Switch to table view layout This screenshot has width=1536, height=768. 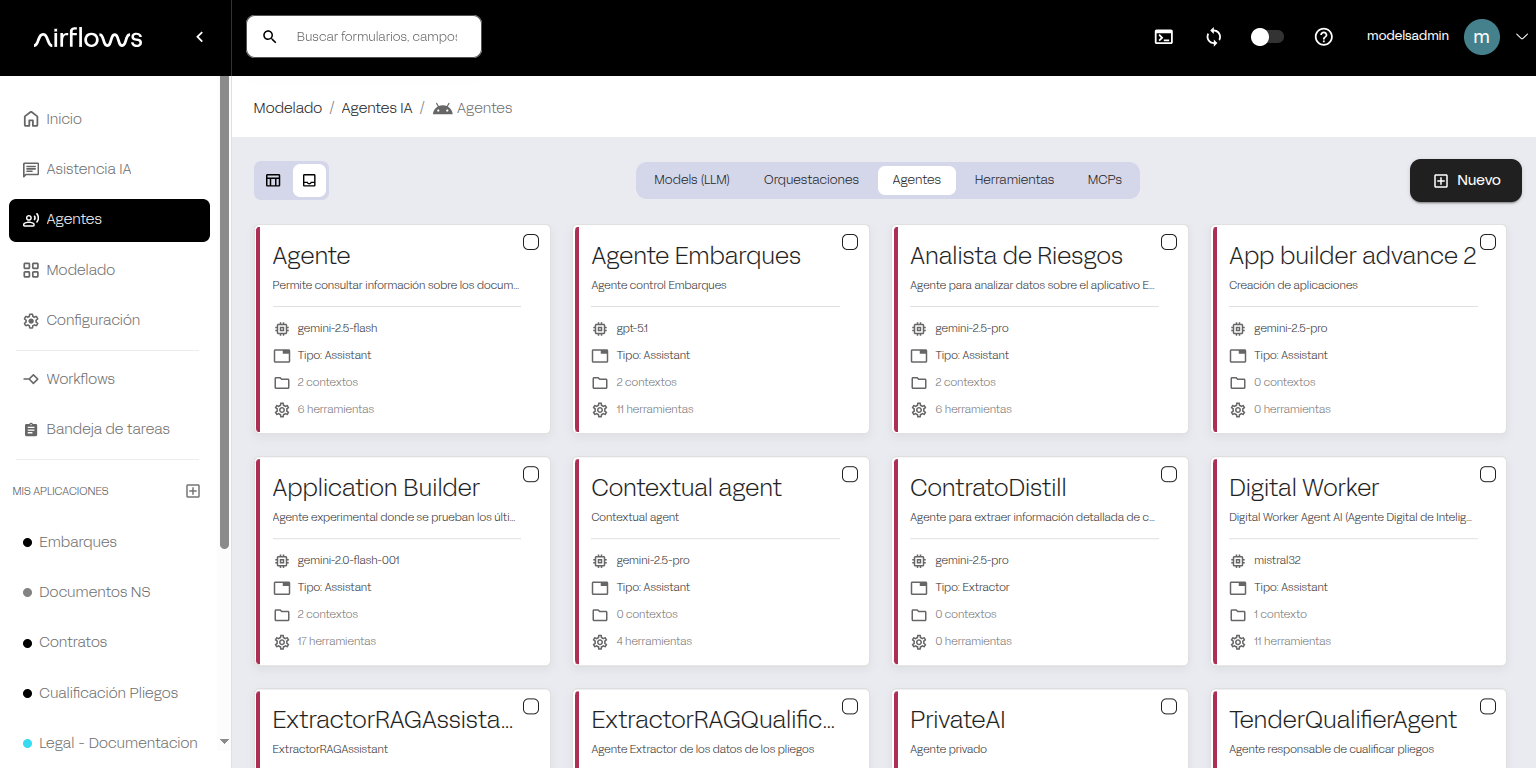[x=273, y=180]
